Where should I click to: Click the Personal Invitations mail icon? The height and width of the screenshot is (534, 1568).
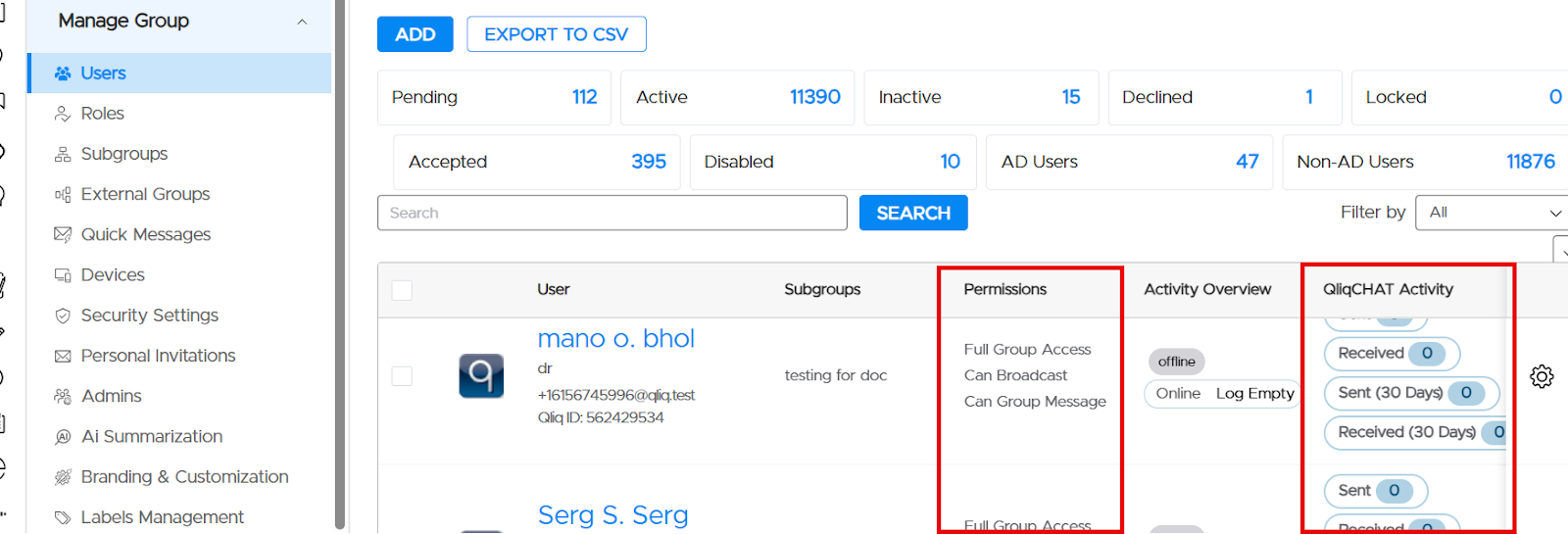(x=63, y=356)
